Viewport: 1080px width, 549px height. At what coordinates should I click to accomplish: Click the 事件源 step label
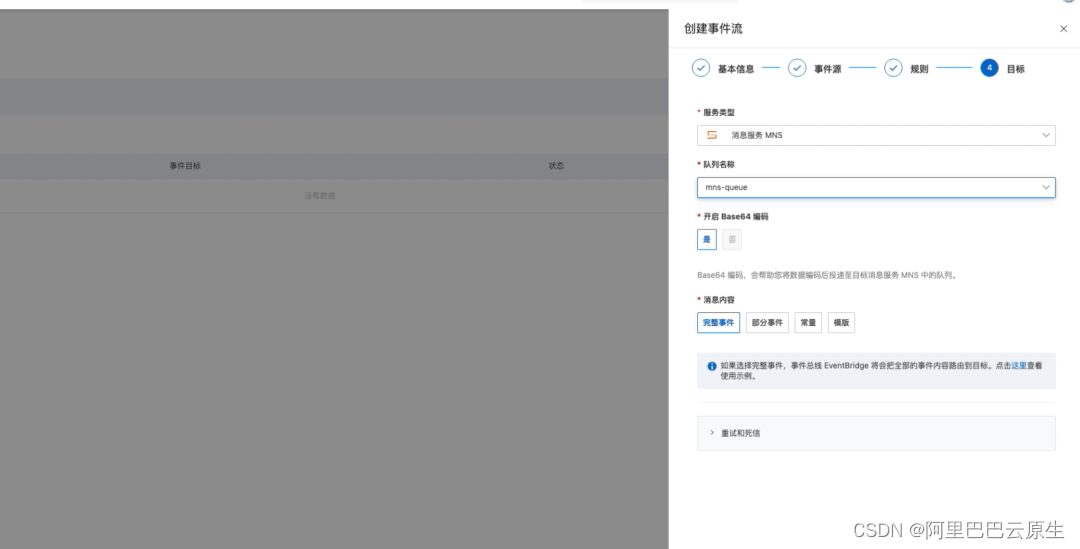tap(827, 69)
